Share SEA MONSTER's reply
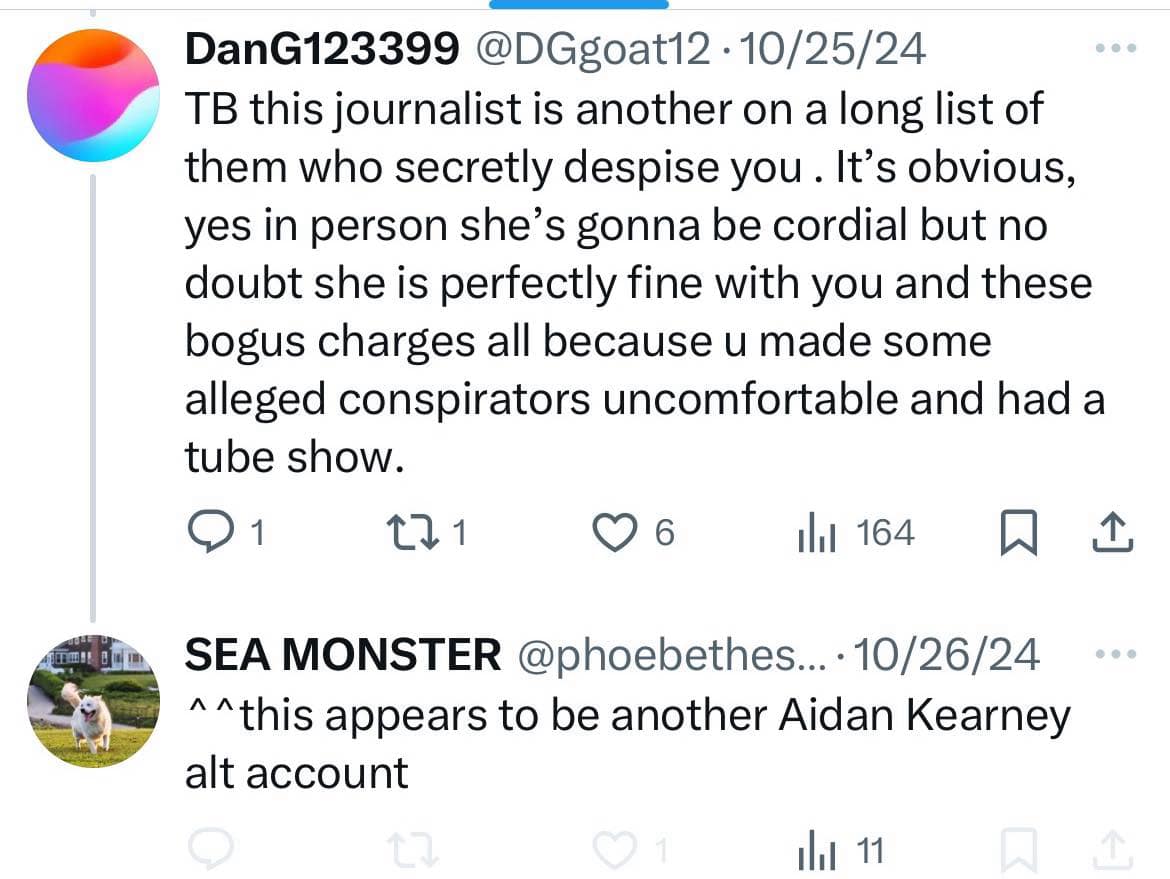 click(x=1113, y=850)
